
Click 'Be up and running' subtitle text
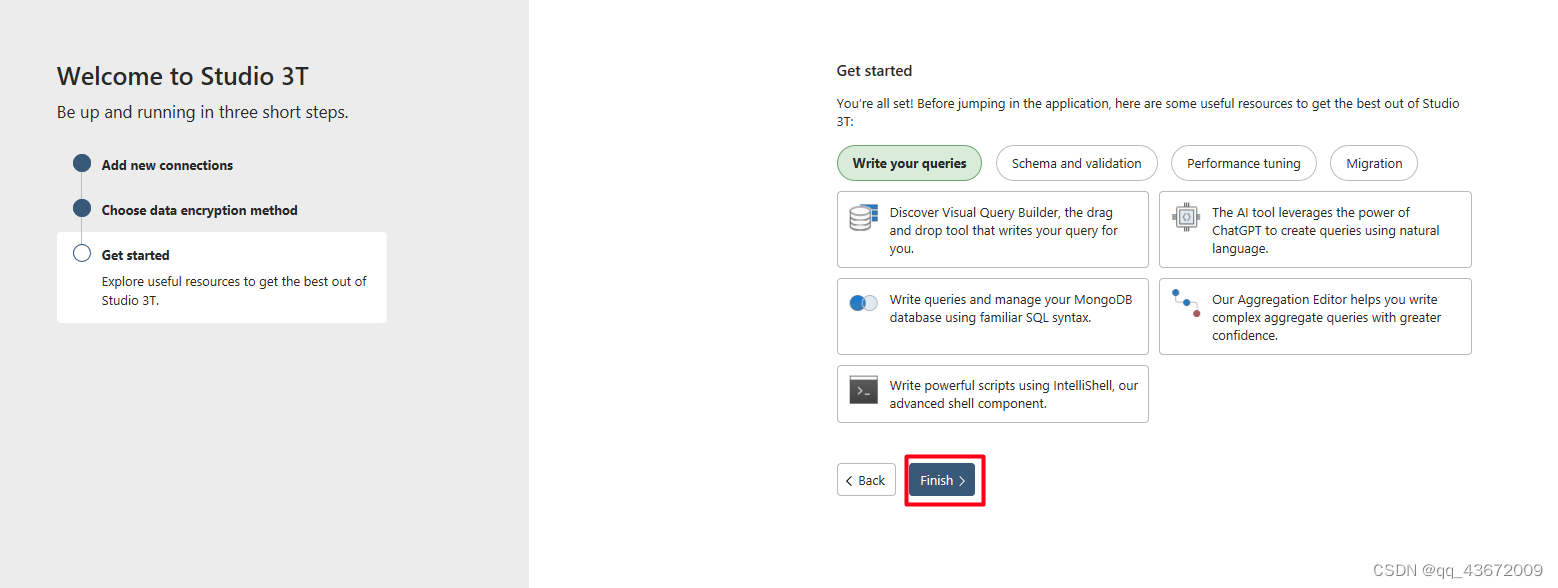pyautogui.click(x=203, y=112)
